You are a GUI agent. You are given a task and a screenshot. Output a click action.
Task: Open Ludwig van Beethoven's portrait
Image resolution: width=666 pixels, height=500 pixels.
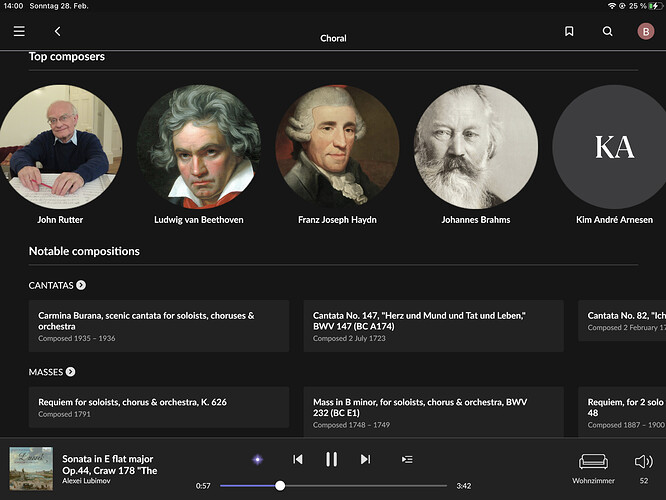click(x=199, y=147)
